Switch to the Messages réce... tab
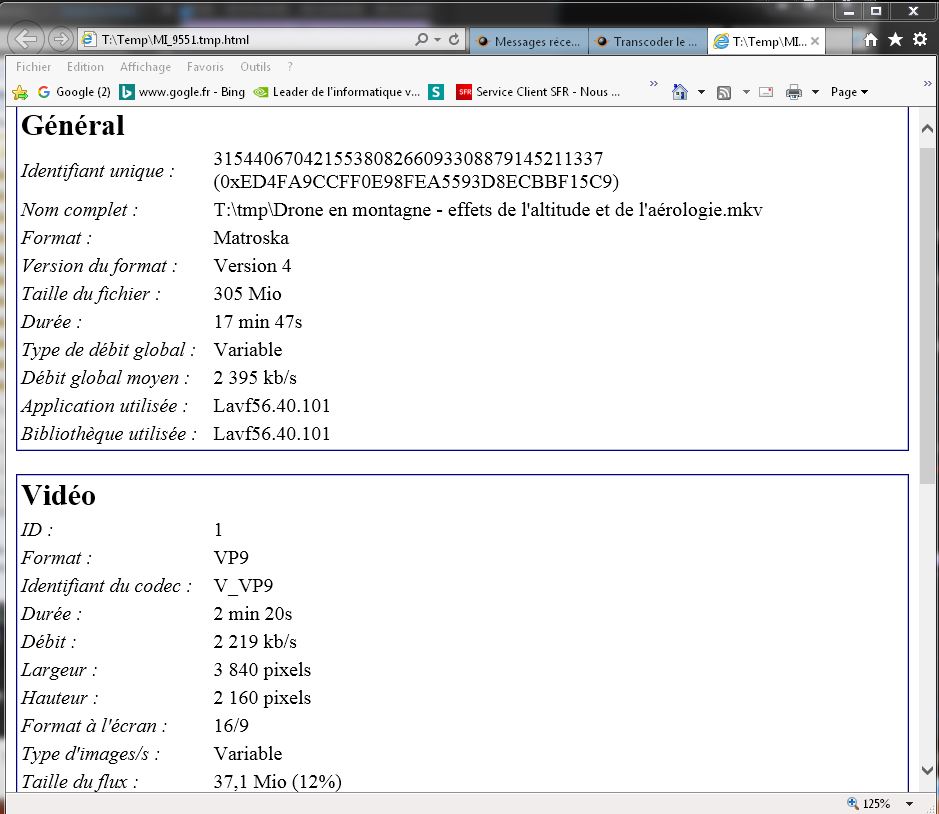Viewport: 939px width, 814px height. coord(529,41)
